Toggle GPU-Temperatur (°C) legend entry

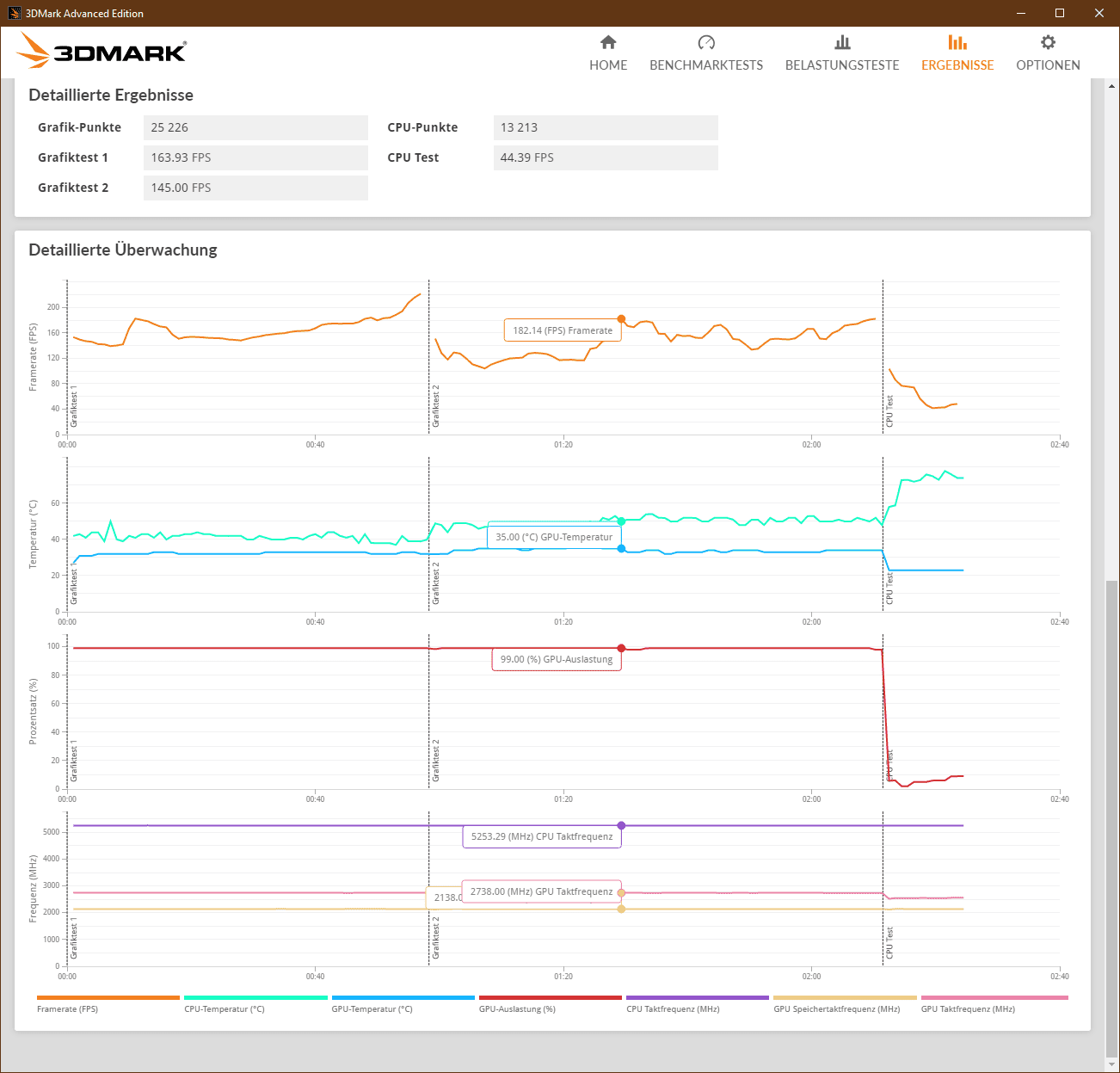(403, 1004)
